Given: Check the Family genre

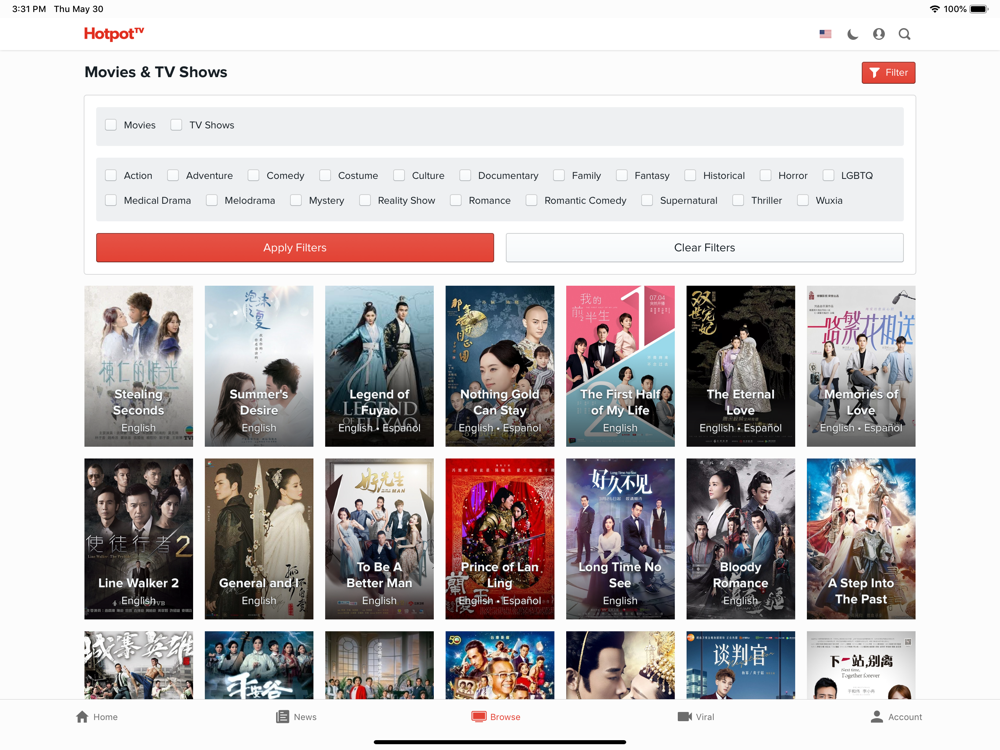Looking at the screenshot, I should (559, 175).
